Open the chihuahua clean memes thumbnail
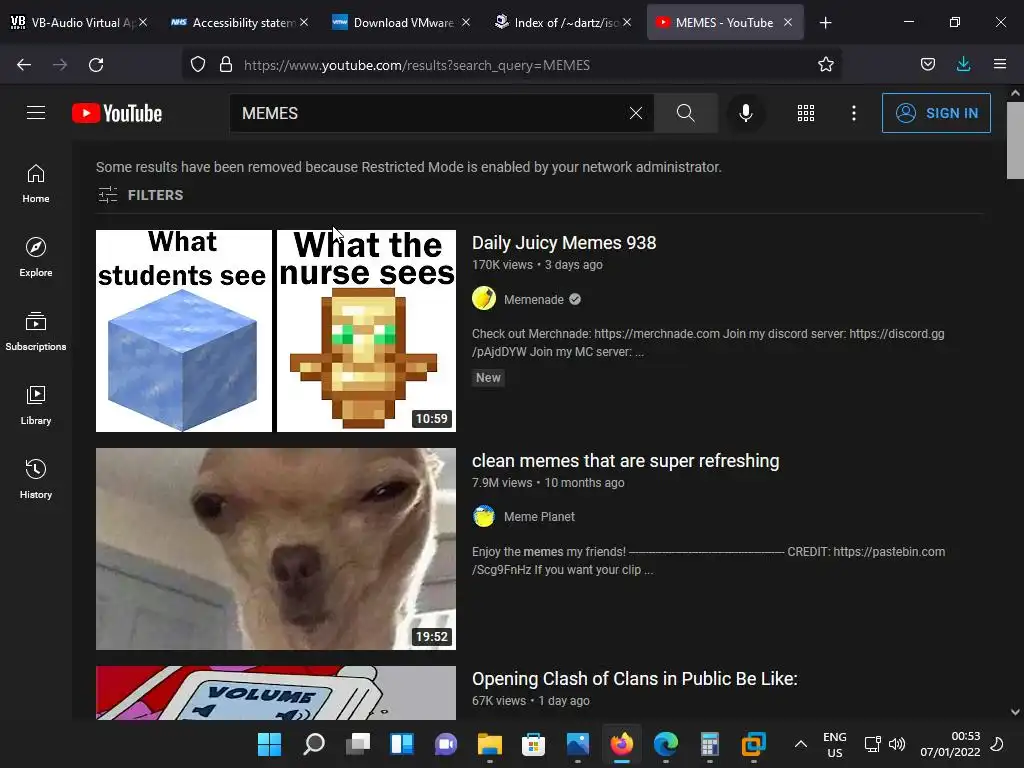 tap(276, 549)
